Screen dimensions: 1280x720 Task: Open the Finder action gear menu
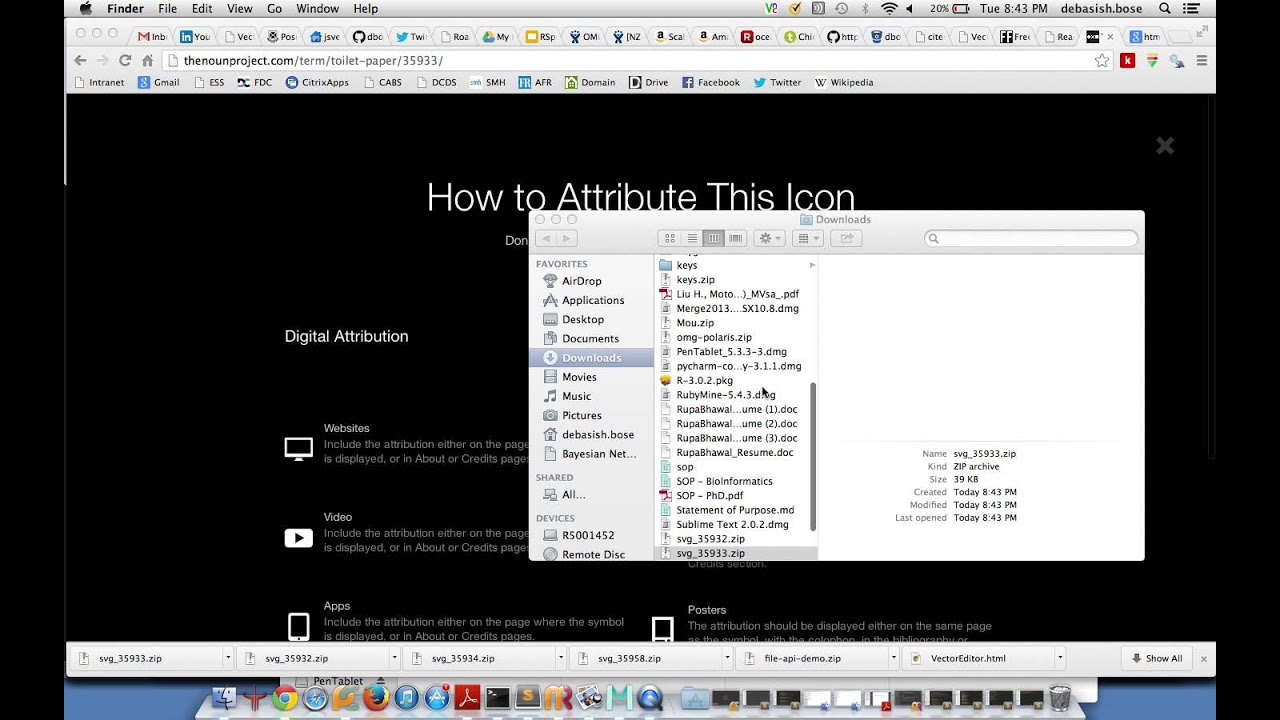[770, 238]
